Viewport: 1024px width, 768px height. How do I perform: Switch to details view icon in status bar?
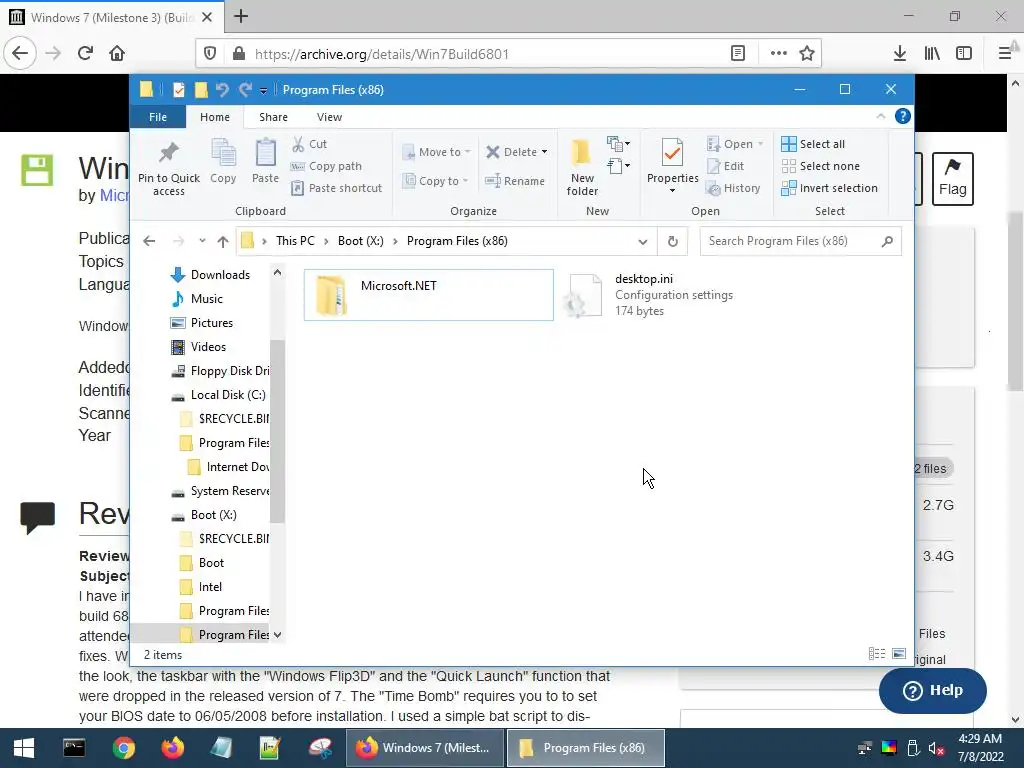click(x=877, y=654)
